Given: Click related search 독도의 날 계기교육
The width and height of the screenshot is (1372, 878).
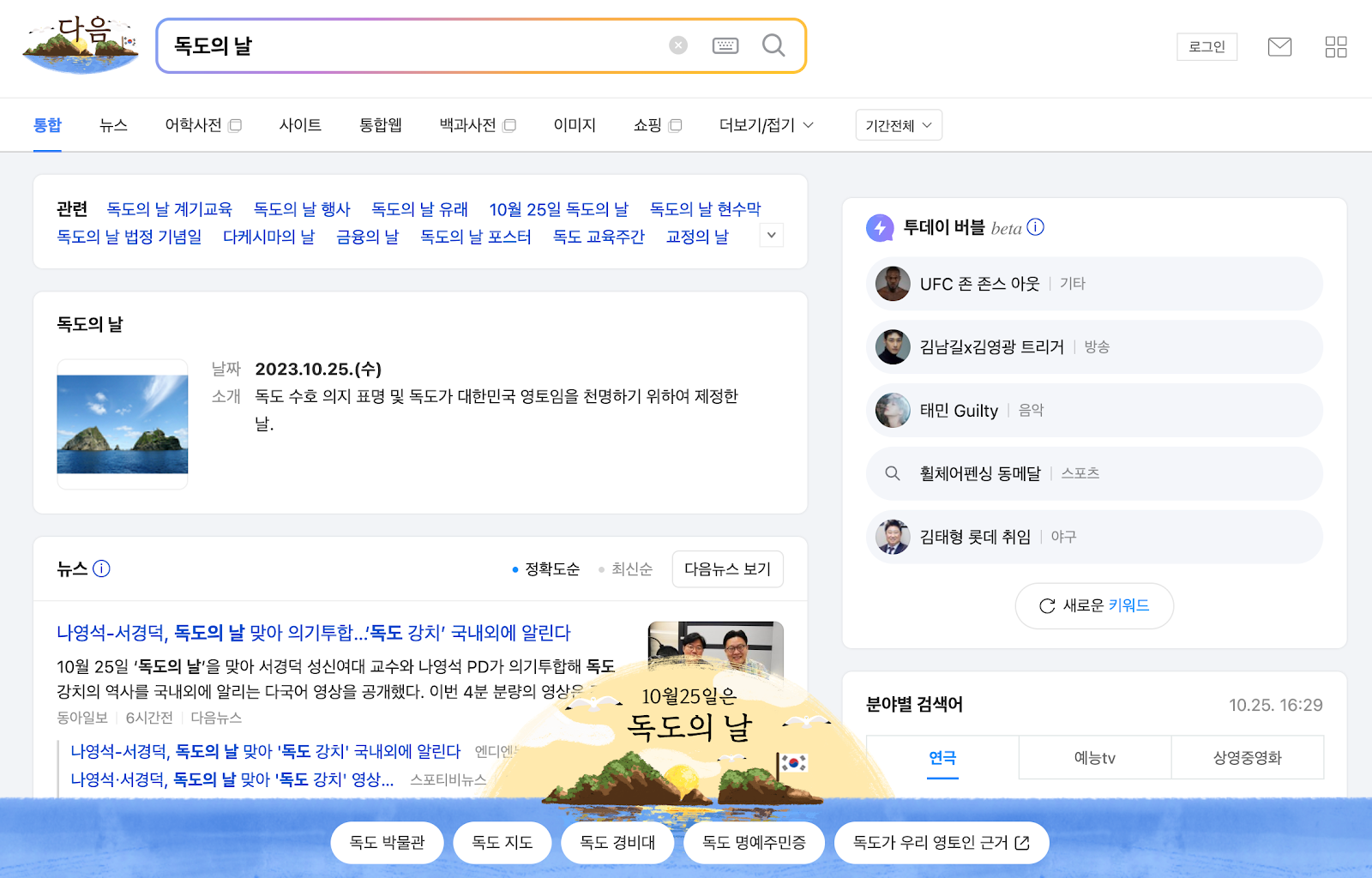Looking at the screenshot, I should tap(169, 208).
